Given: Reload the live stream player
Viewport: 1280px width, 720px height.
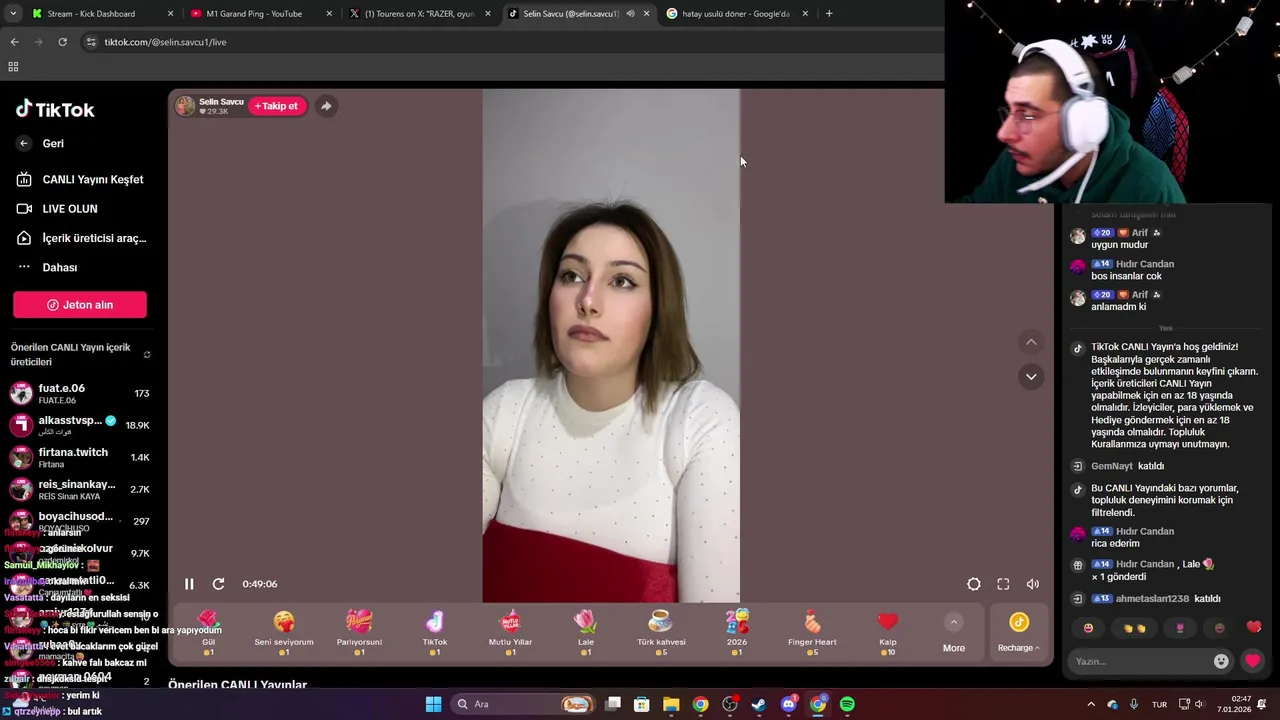Looking at the screenshot, I should coord(218,584).
